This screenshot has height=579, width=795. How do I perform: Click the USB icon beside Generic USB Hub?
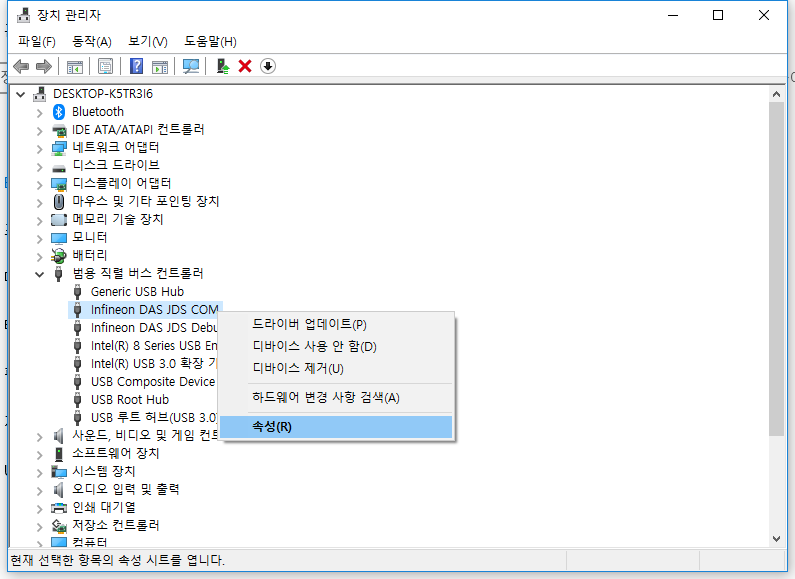pyautogui.click(x=78, y=292)
